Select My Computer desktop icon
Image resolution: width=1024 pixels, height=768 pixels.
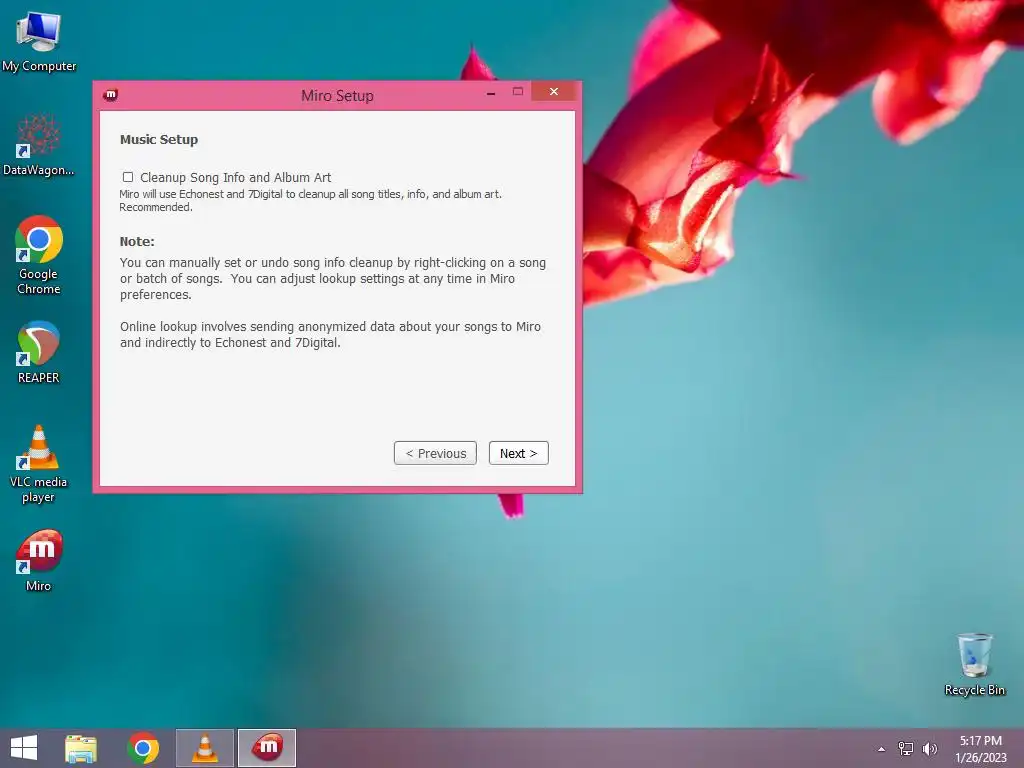[39, 42]
